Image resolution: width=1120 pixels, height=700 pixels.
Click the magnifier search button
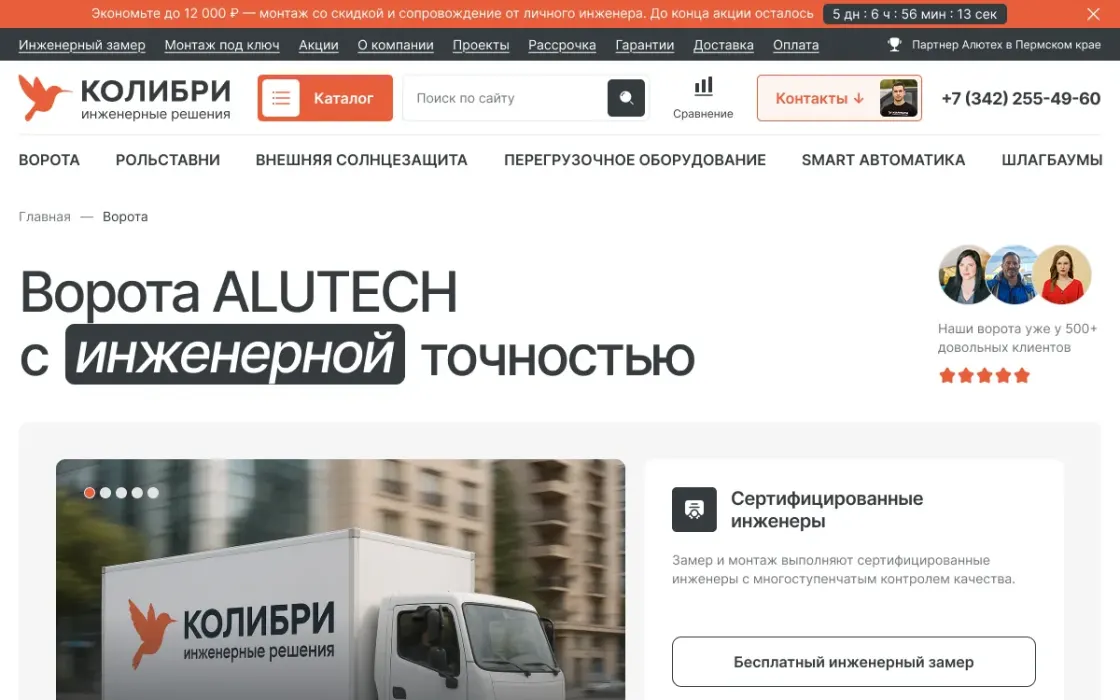[626, 98]
